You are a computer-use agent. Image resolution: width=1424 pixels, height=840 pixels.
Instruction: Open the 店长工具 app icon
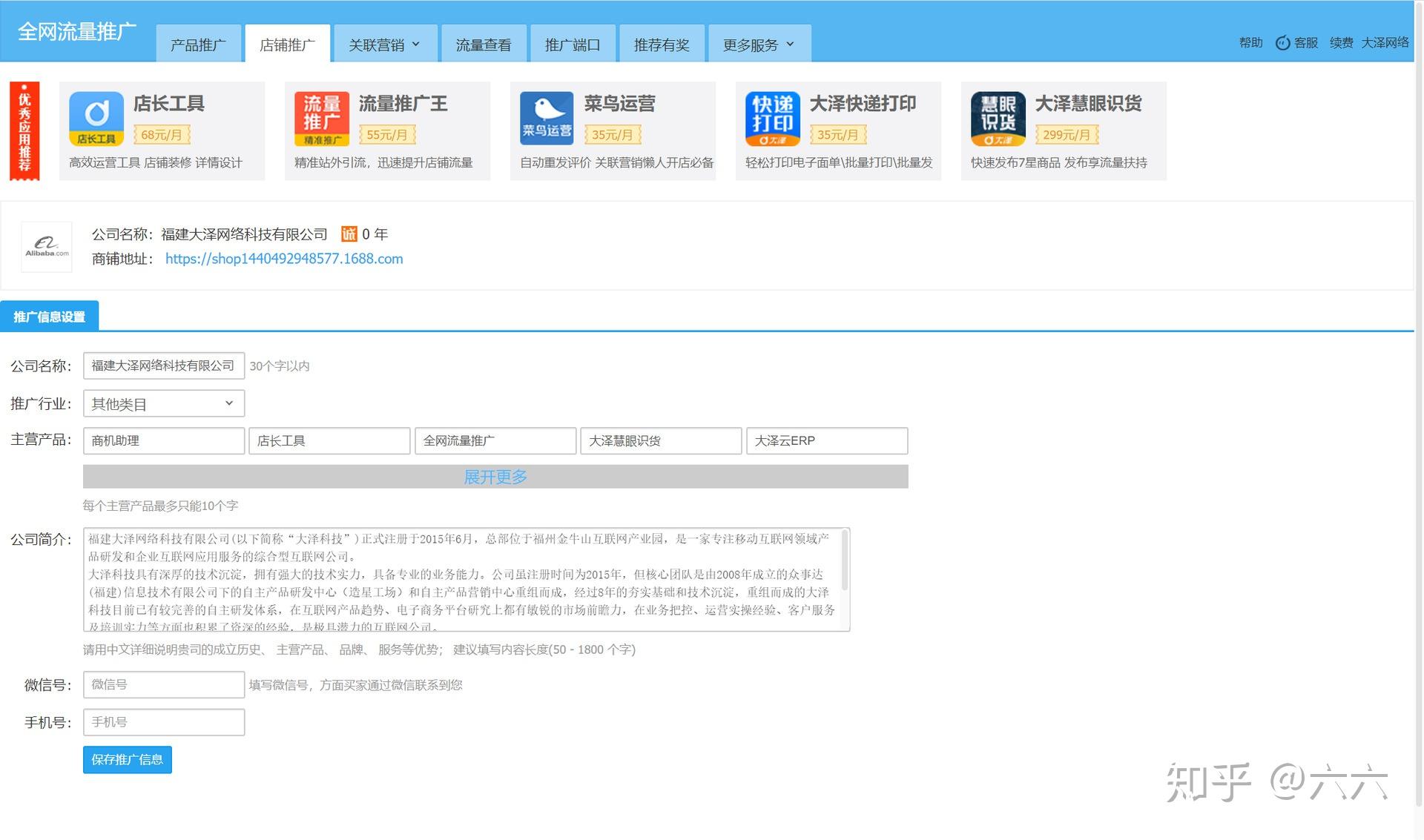96,119
